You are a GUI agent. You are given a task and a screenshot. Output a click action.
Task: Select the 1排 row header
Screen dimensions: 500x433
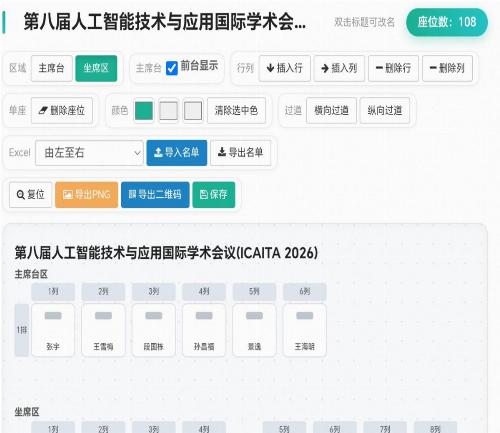tap(22, 330)
